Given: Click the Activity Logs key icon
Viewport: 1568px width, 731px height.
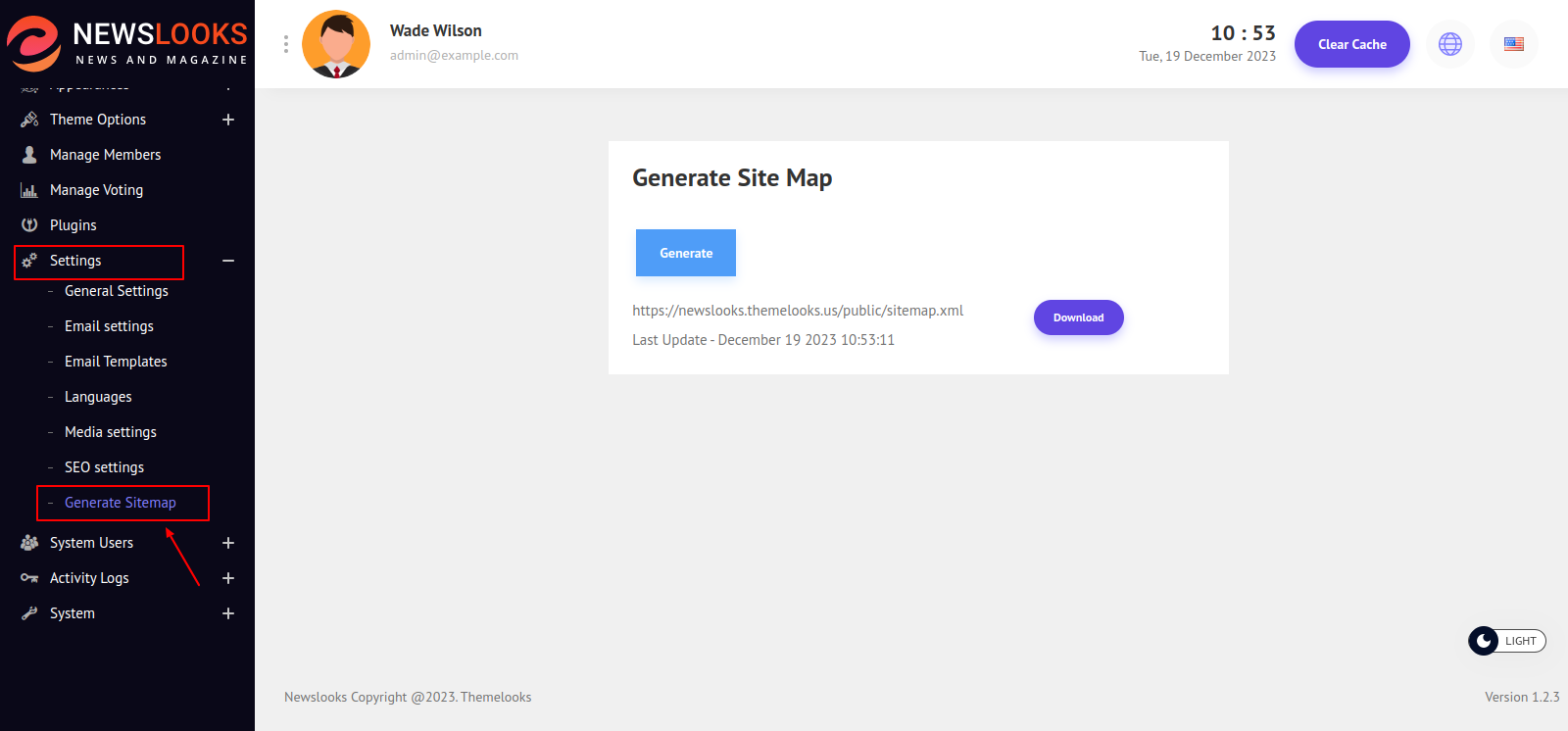Looking at the screenshot, I should click(29, 578).
